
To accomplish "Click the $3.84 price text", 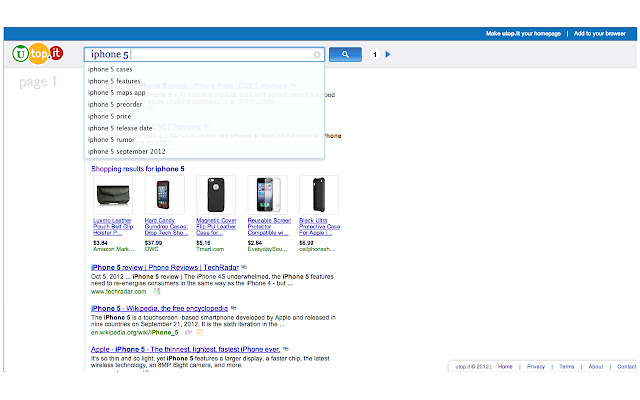I will [100, 243].
